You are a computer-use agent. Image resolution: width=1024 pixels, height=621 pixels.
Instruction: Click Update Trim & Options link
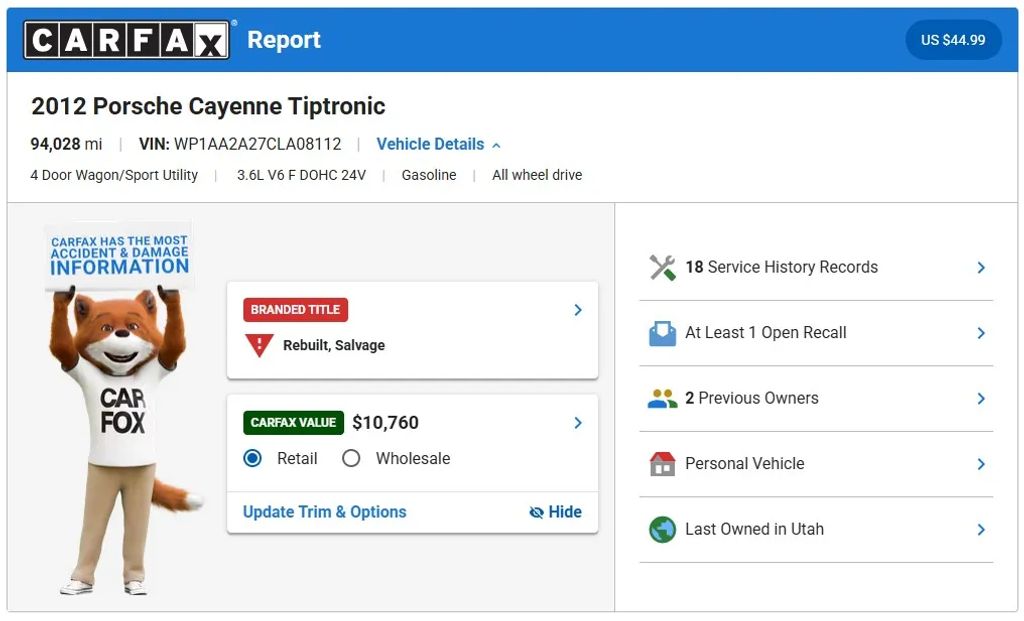(325, 512)
